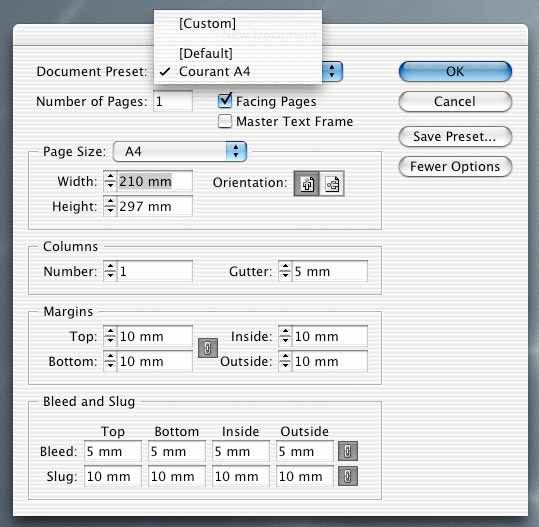
Task: Click the OK button
Action: pyautogui.click(x=455, y=72)
